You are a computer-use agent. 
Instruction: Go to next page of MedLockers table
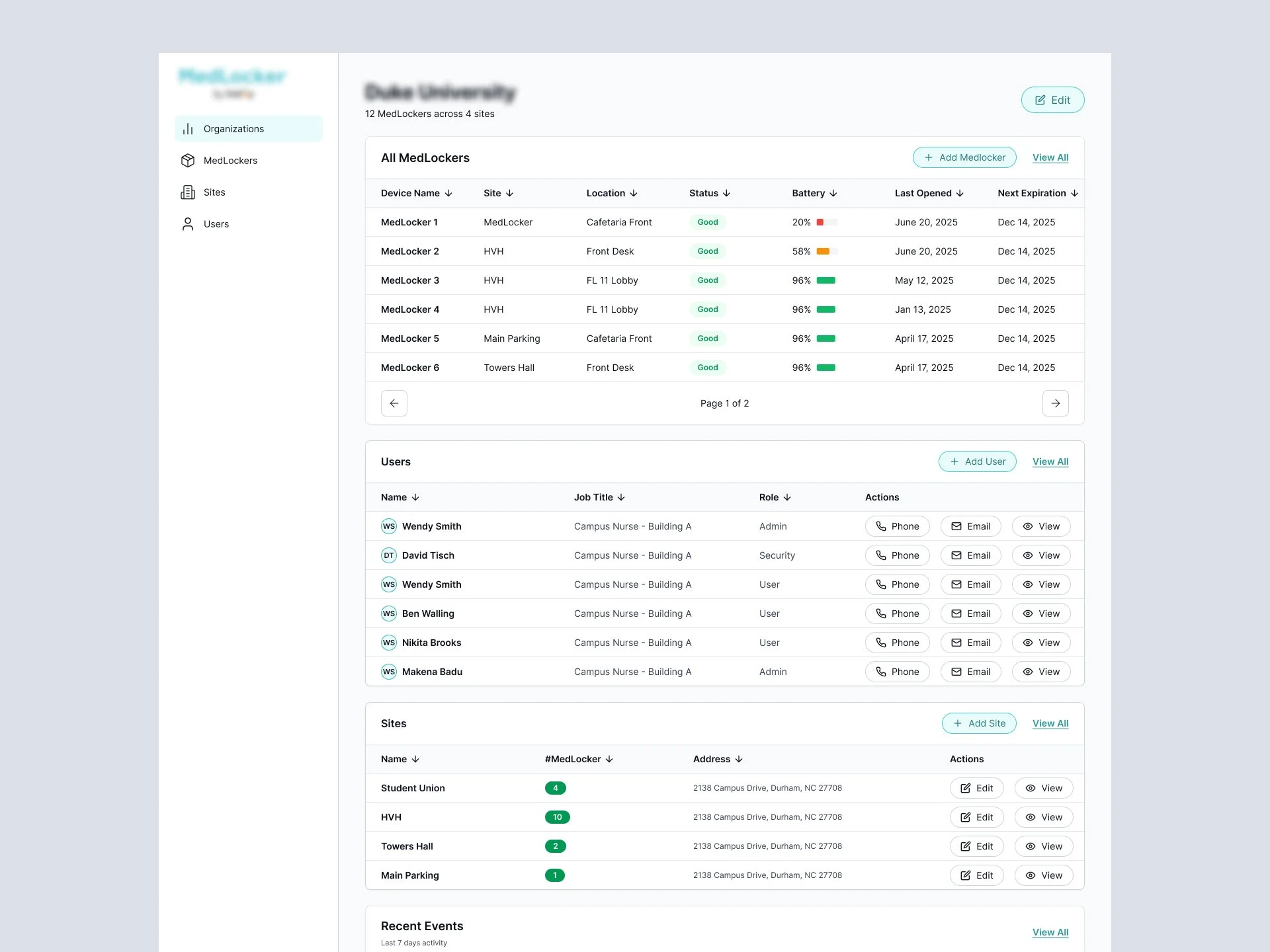click(1055, 403)
